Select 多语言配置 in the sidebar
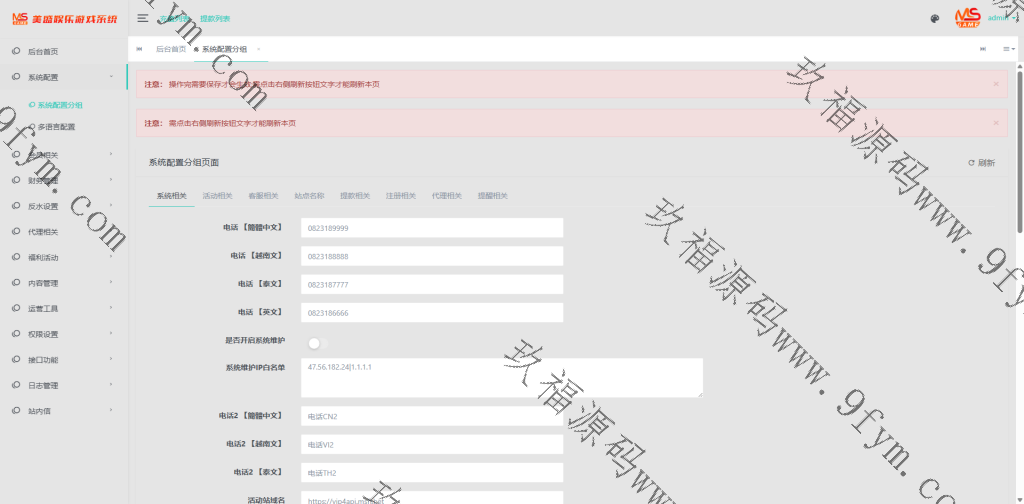 [x=56, y=127]
